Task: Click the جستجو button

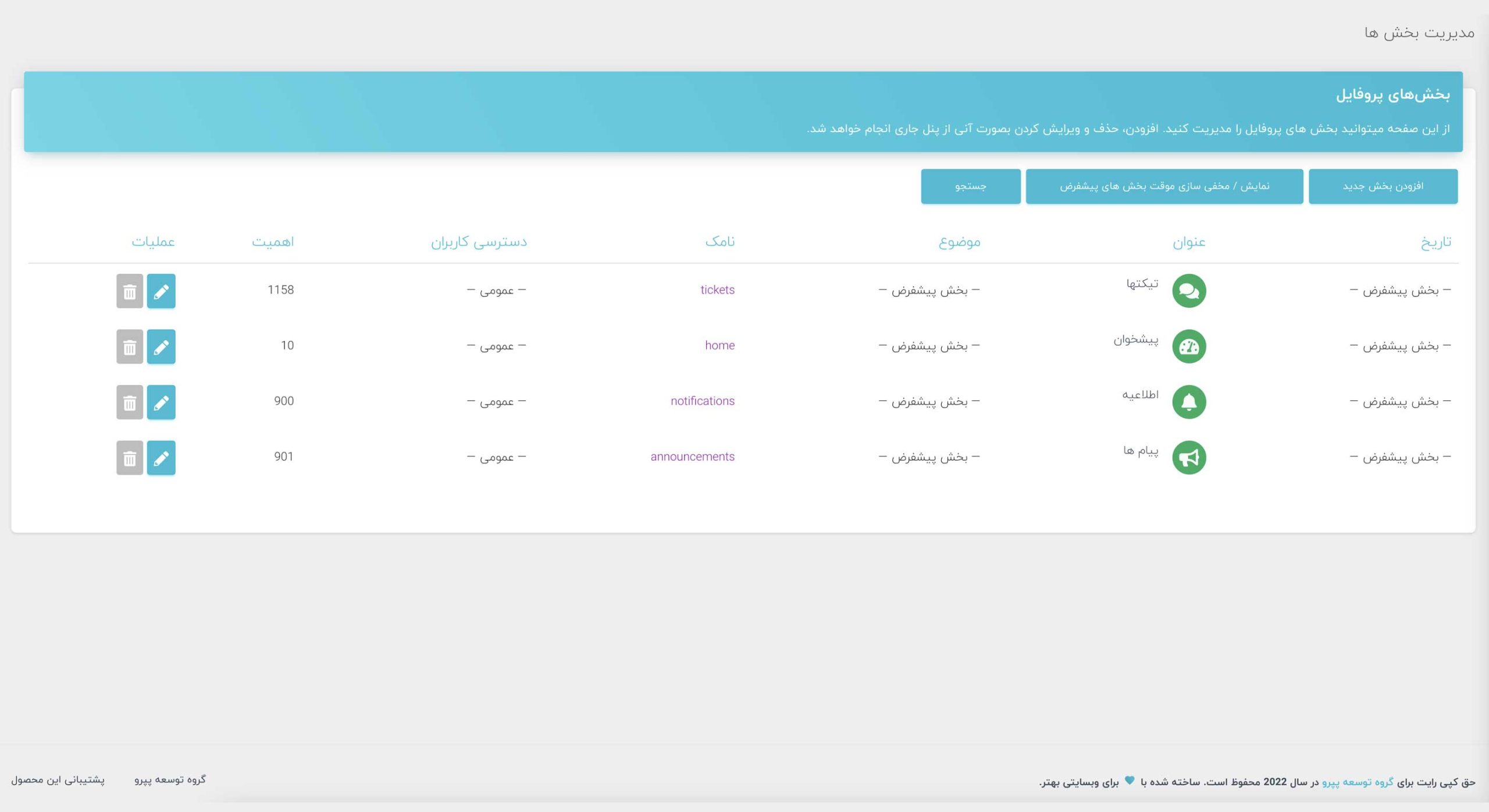Action: 971,186
